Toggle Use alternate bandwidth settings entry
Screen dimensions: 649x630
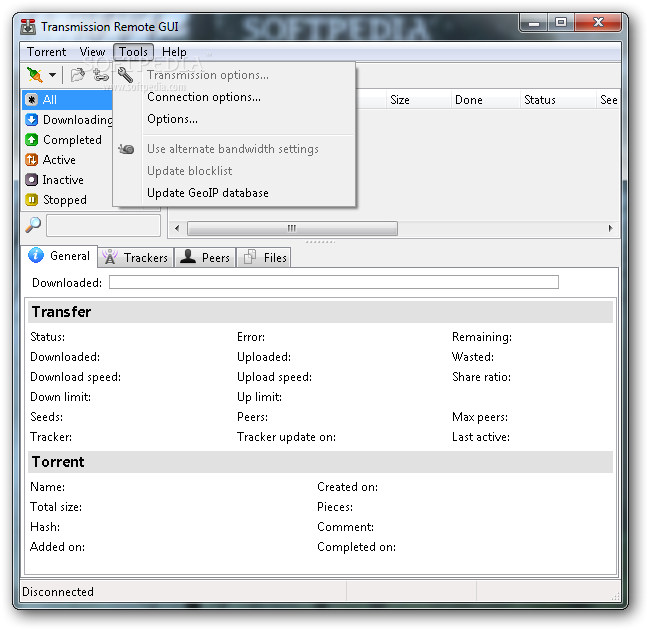(x=234, y=149)
